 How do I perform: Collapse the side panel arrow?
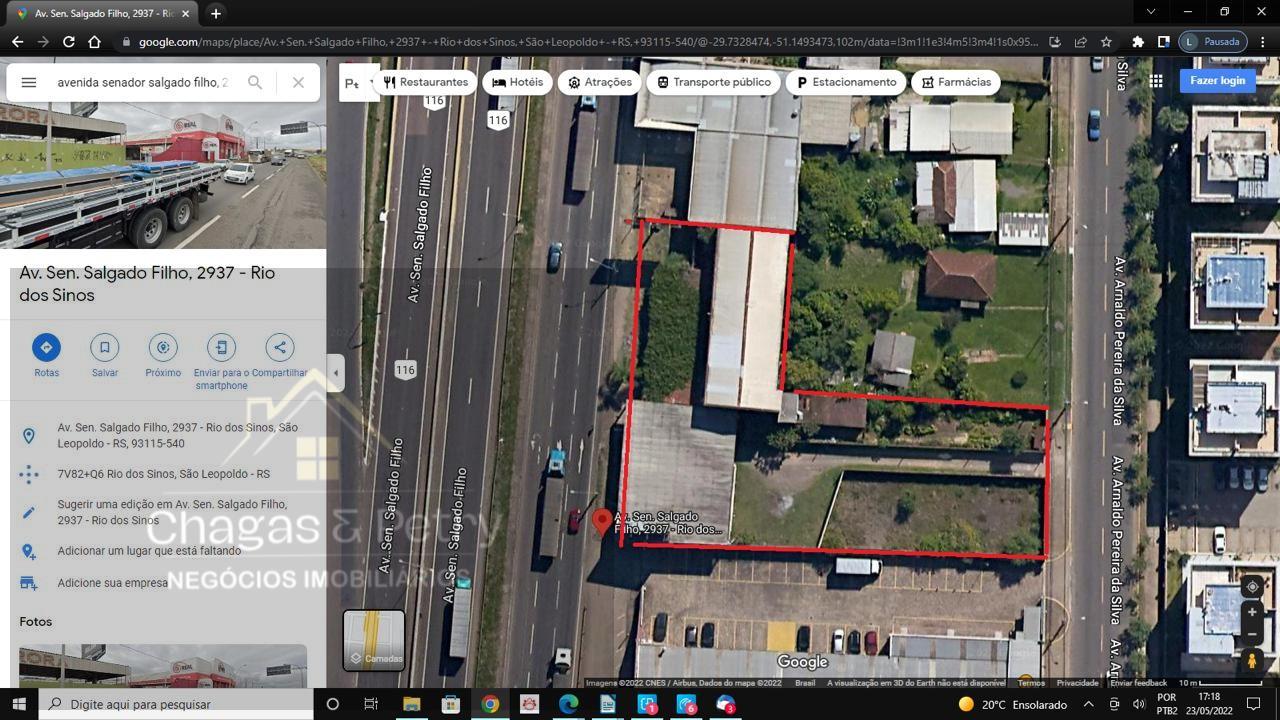336,372
